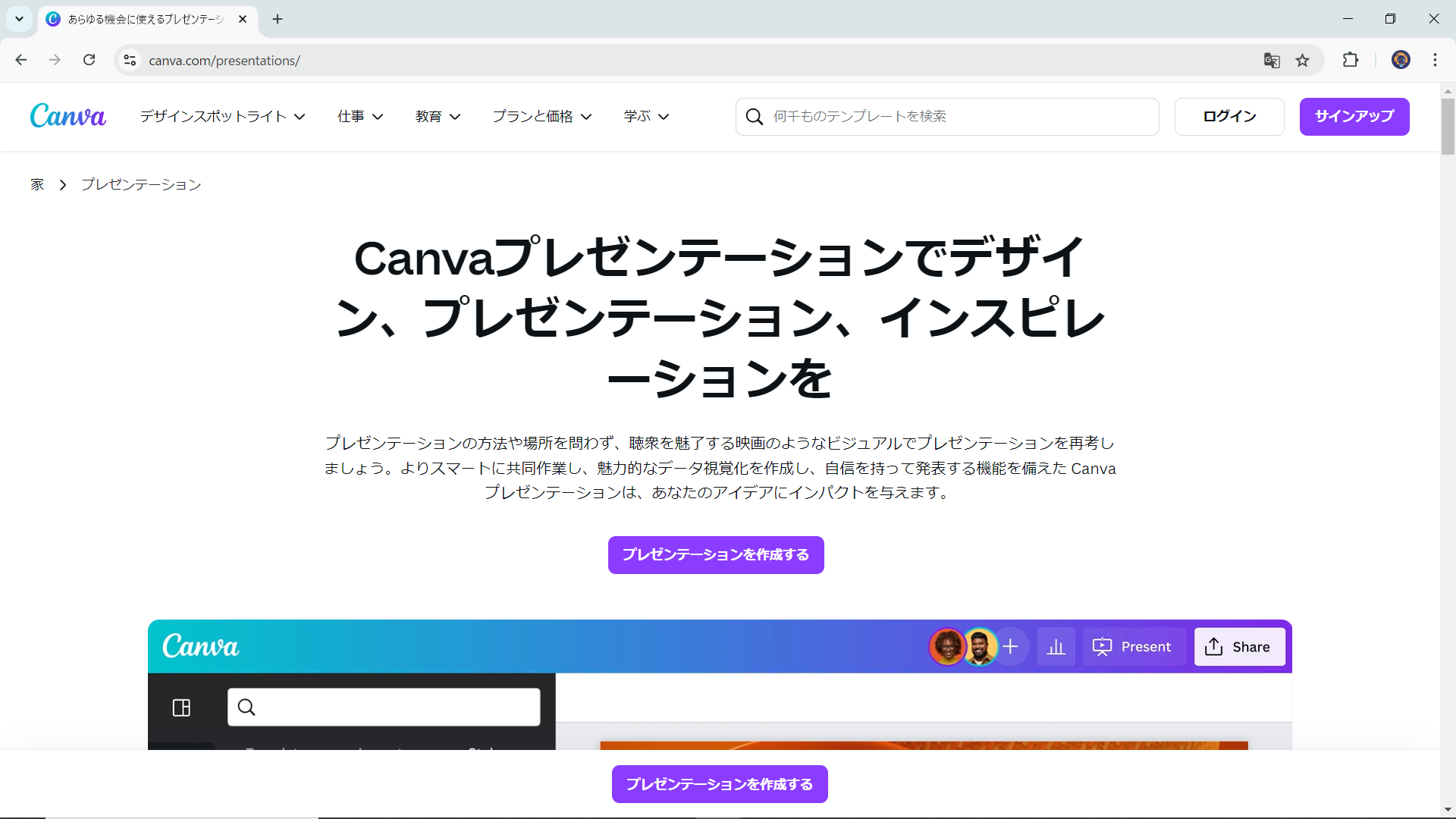The width and height of the screenshot is (1456, 819).
Task: Click the Canva logo to go home
Action: pos(67,116)
